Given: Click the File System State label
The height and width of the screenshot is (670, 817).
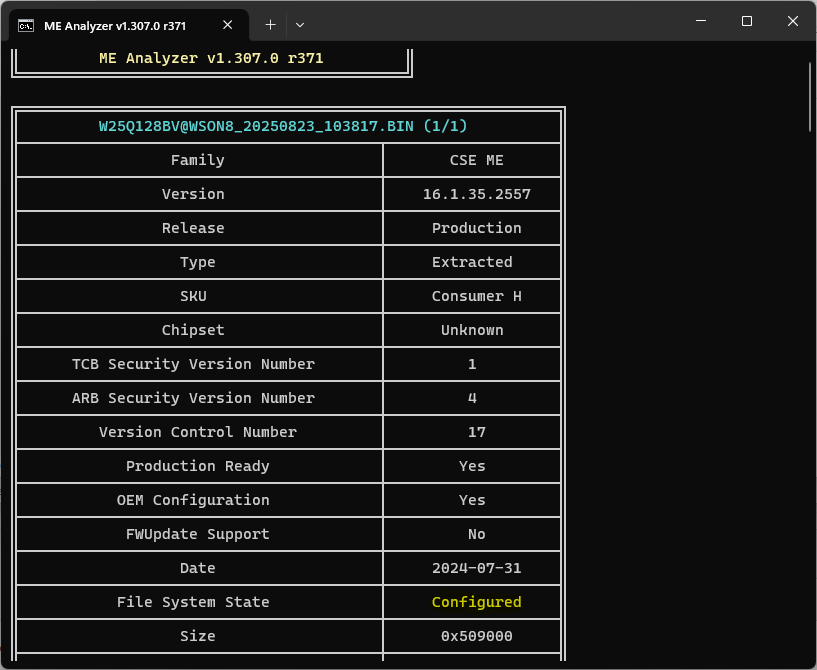Looking at the screenshot, I should (193, 602).
